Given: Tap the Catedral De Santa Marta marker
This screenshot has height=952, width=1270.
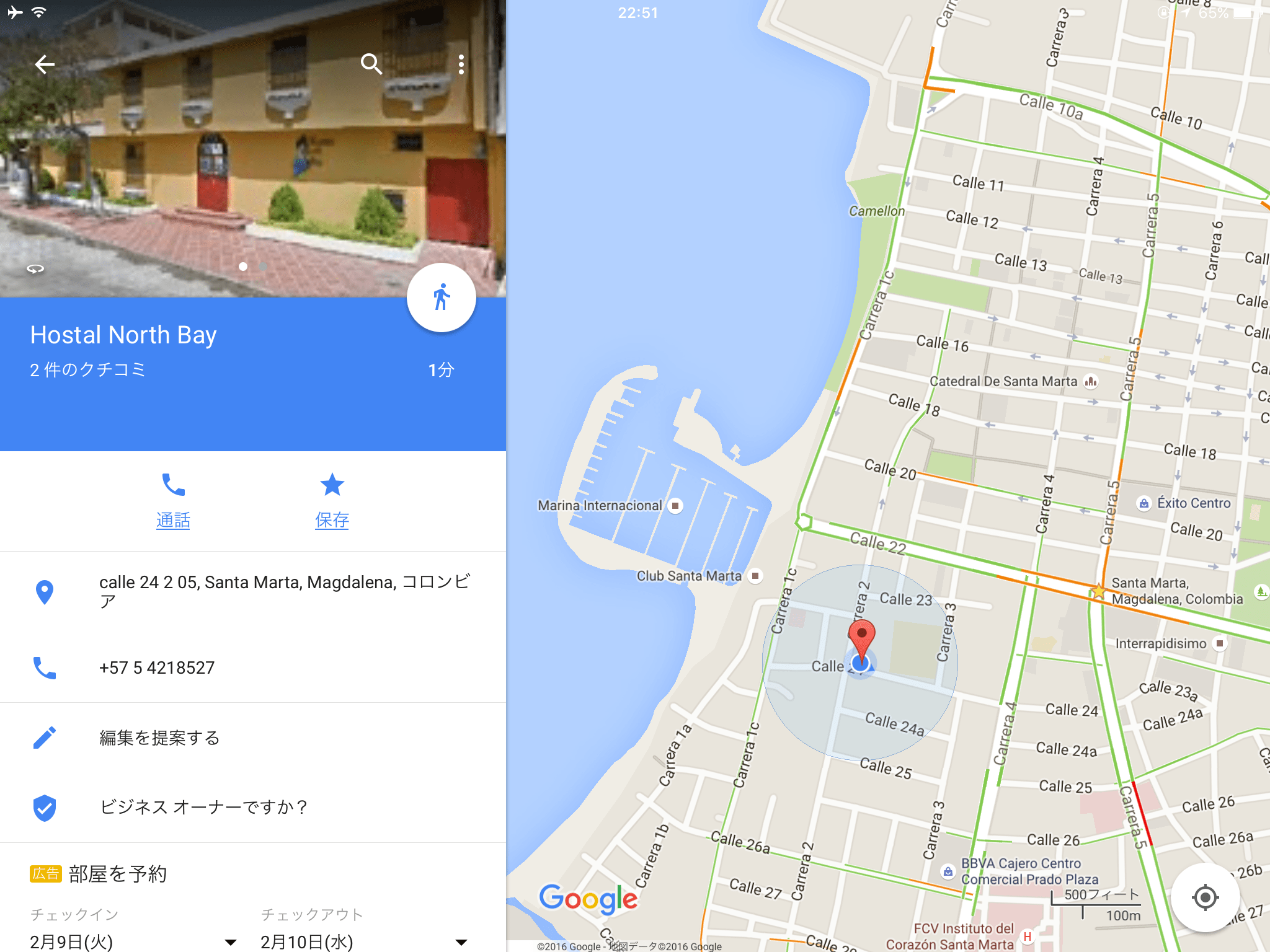Looking at the screenshot, I should click(1091, 381).
